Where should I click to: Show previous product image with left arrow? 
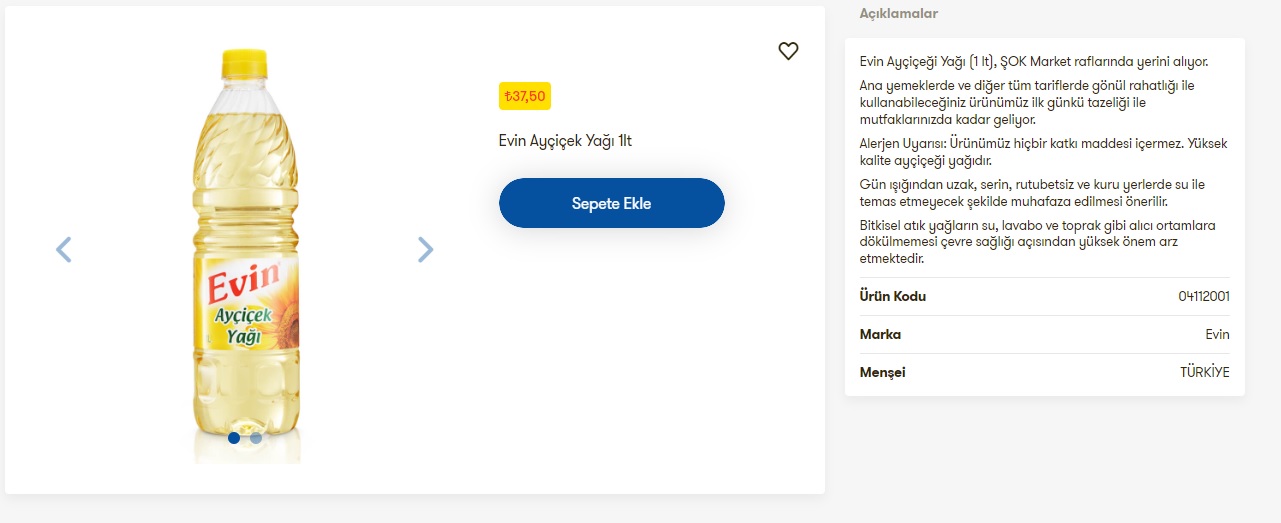click(64, 249)
